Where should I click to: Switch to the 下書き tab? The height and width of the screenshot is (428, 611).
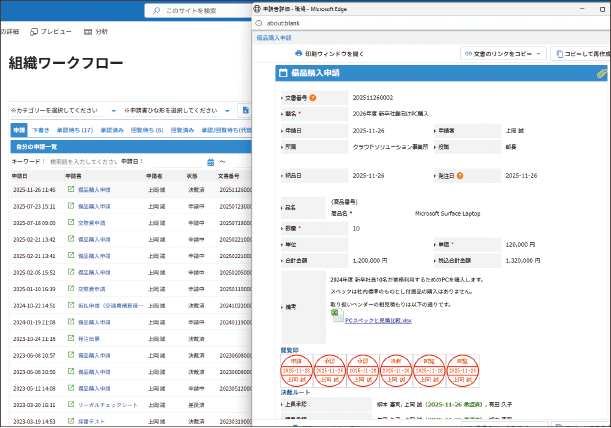(x=40, y=130)
